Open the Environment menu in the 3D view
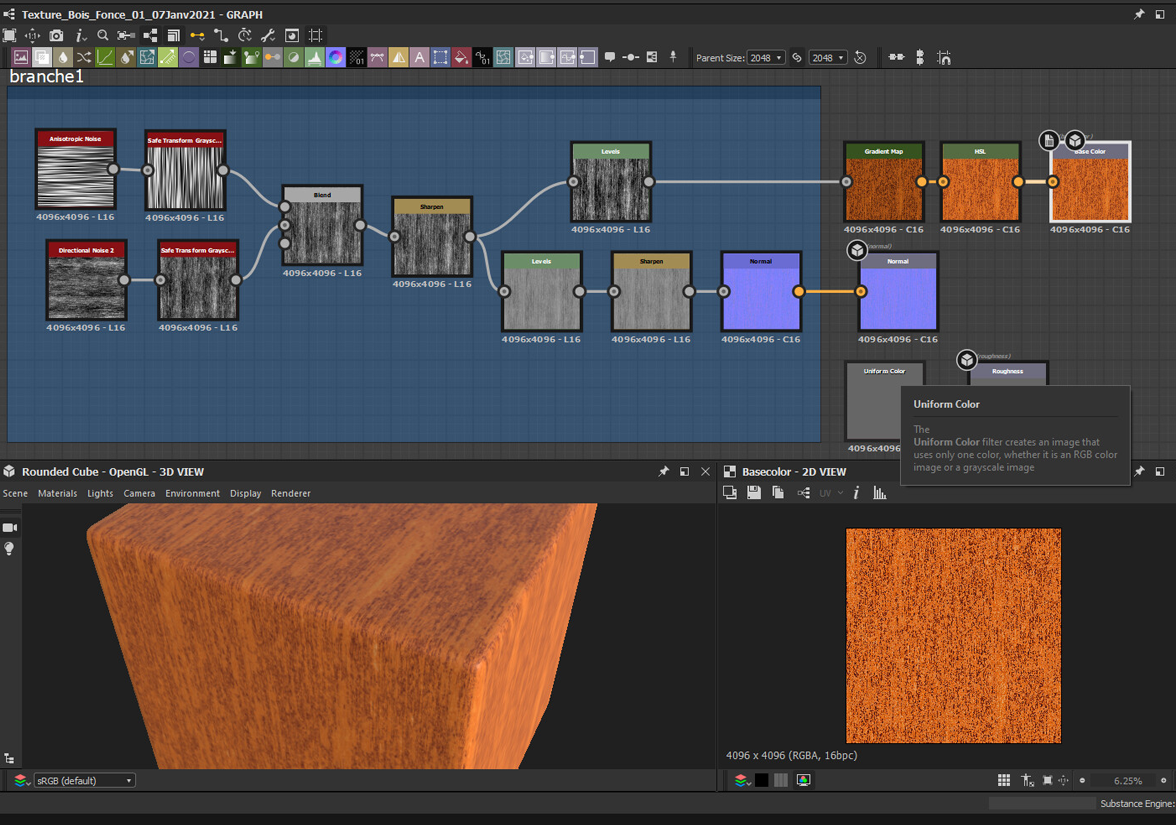 tap(192, 493)
